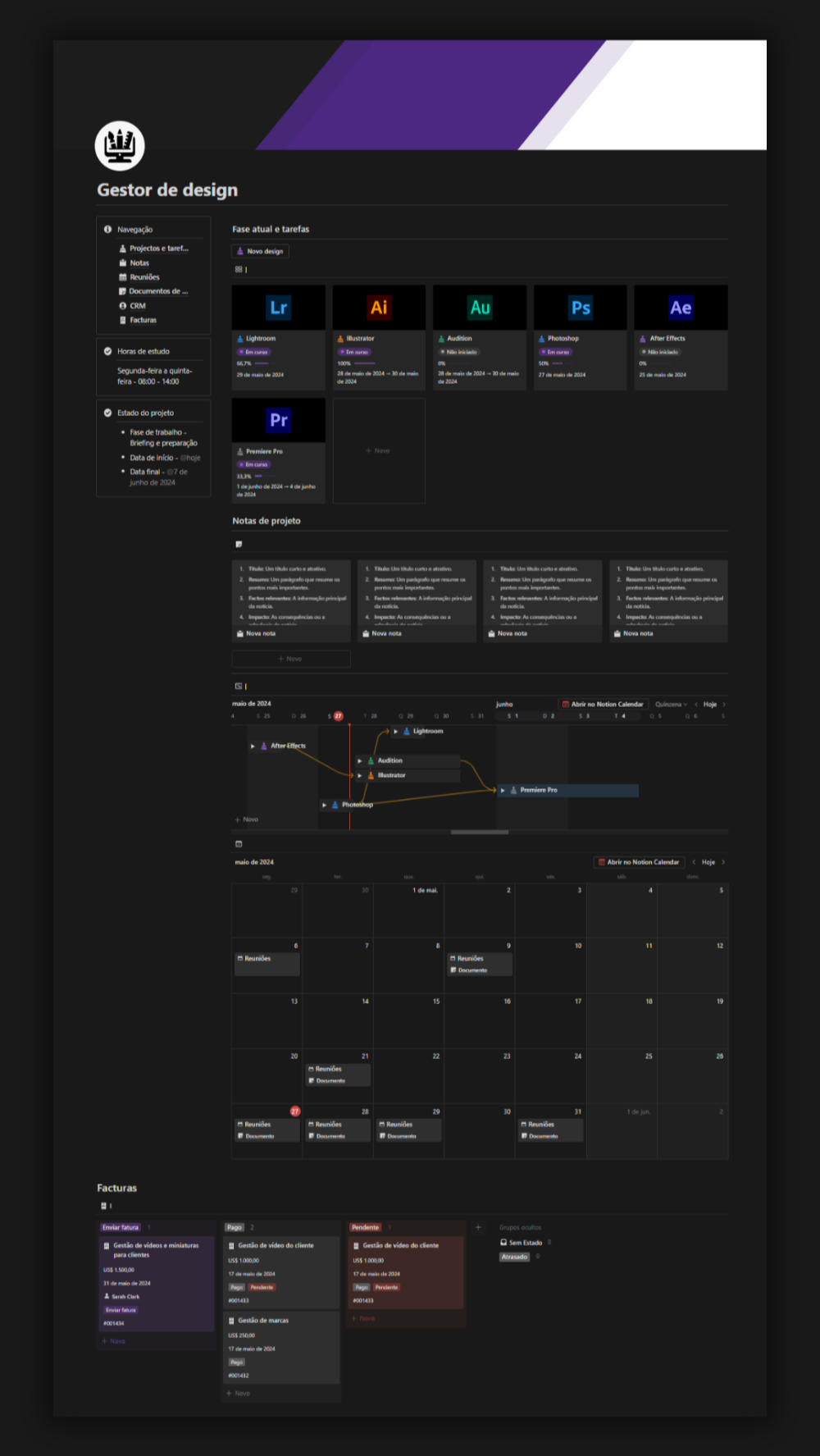Open the Illustrator Ai cover thumbnail

pyautogui.click(x=379, y=308)
